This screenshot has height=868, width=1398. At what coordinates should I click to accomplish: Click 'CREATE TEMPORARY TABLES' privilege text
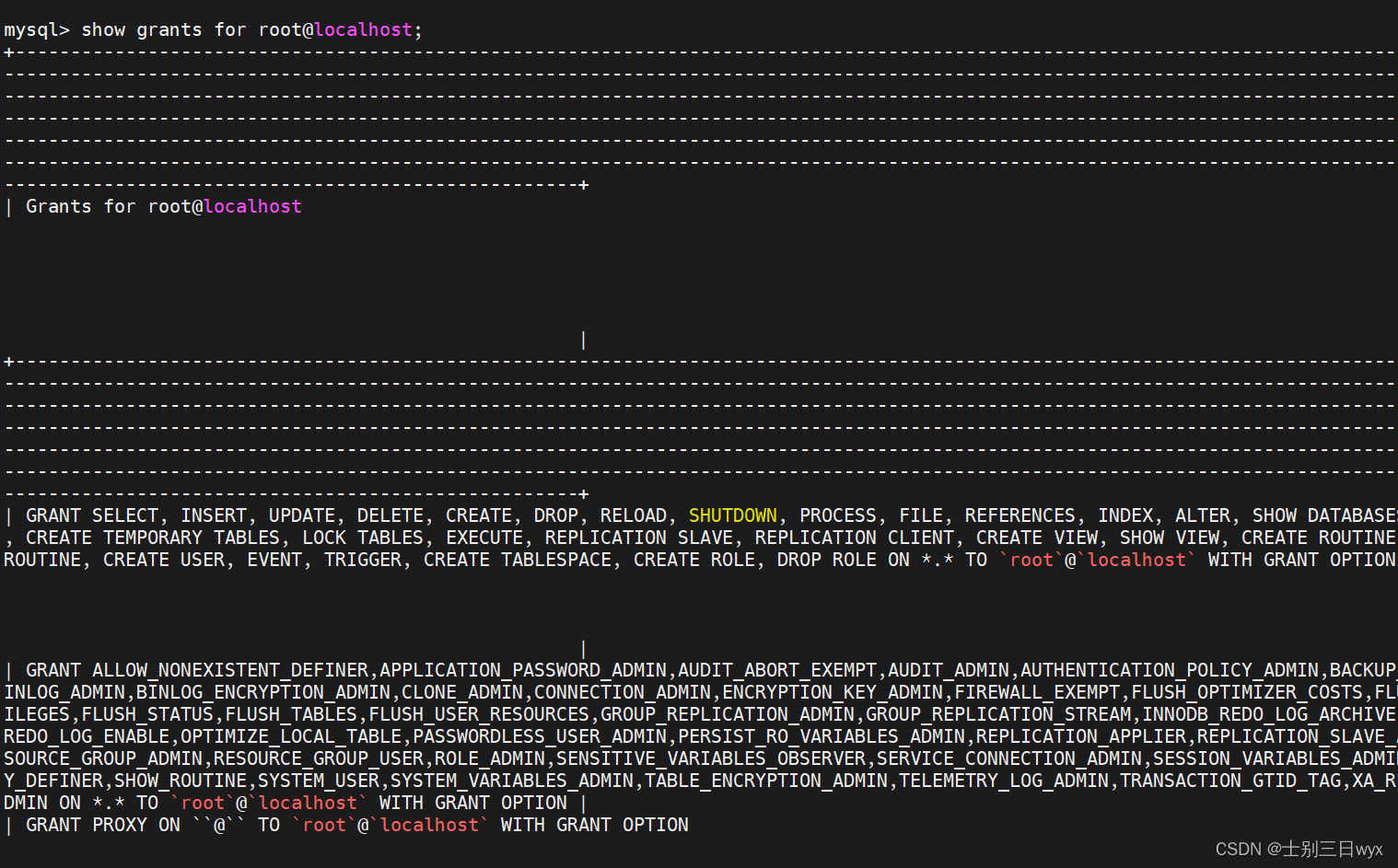[x=153, y=538]
